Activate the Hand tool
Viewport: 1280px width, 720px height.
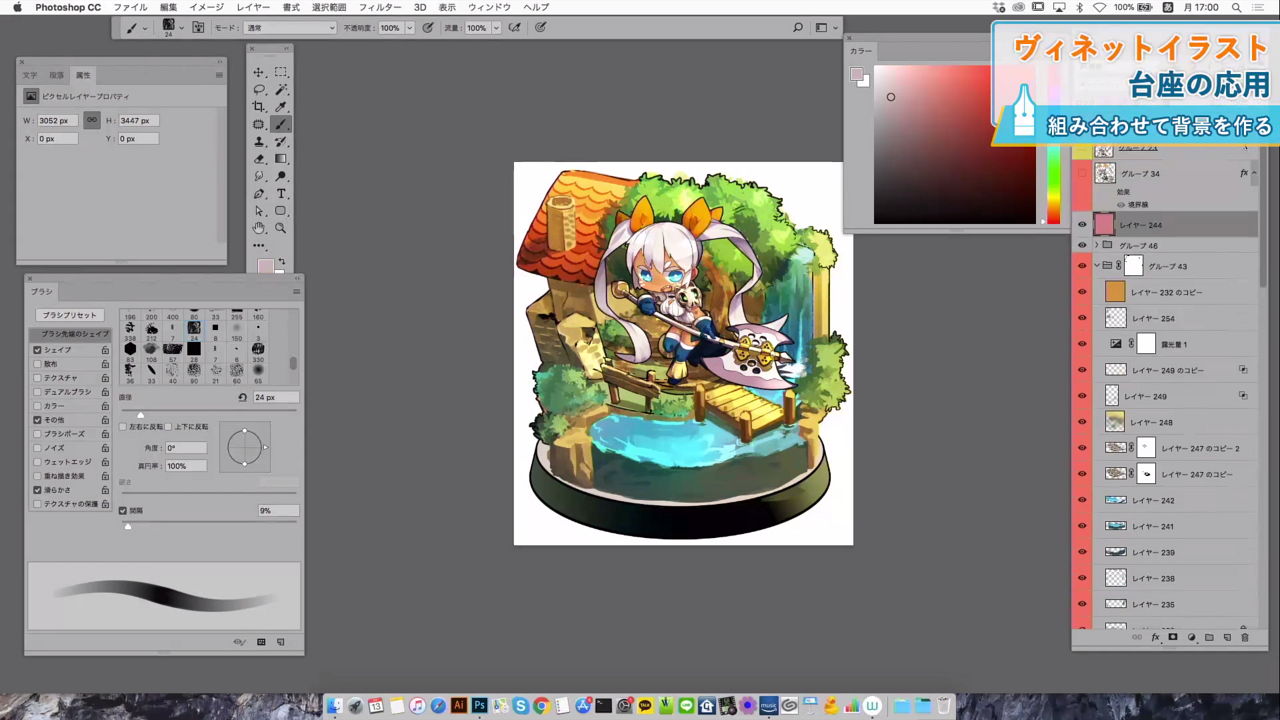tap(259, 228)
